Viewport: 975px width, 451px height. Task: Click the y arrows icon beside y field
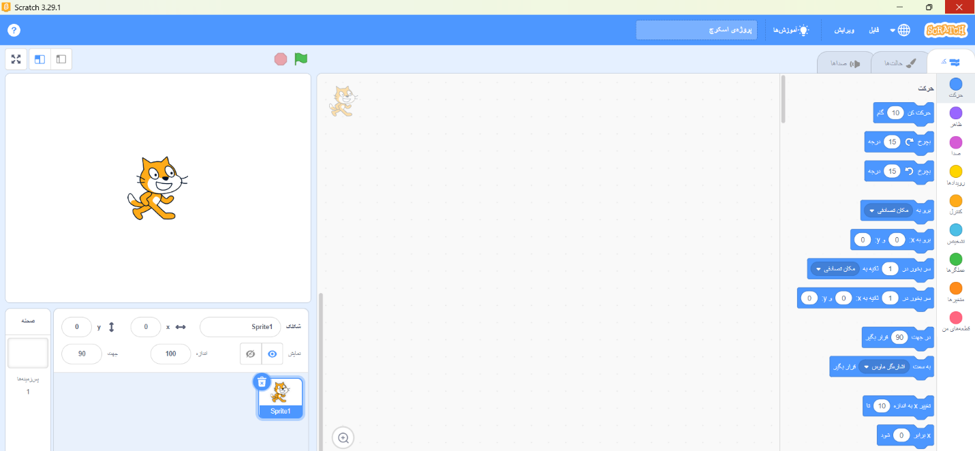pyautogui.click(x=111, y=327)
